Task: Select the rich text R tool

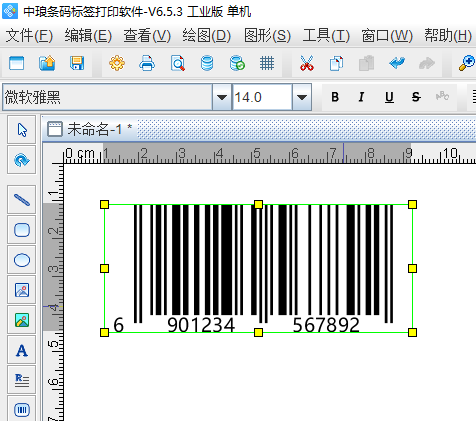Action: 22,380
